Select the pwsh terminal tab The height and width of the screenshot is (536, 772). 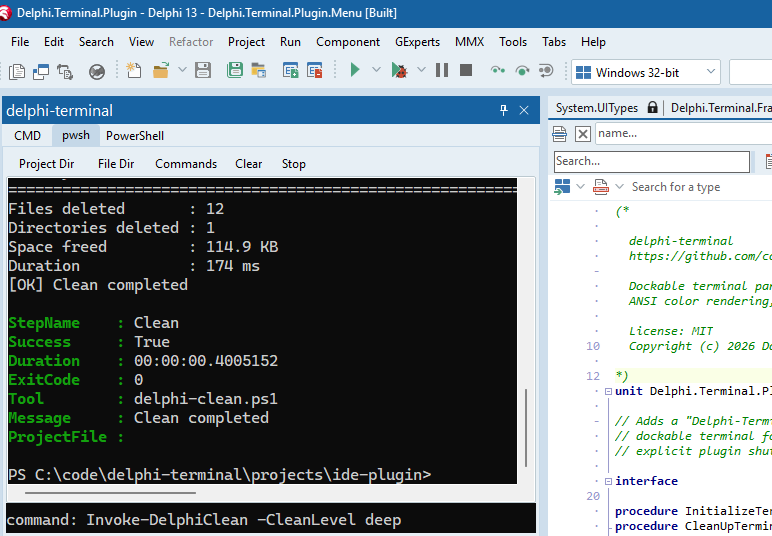click(x=76, y=135)
